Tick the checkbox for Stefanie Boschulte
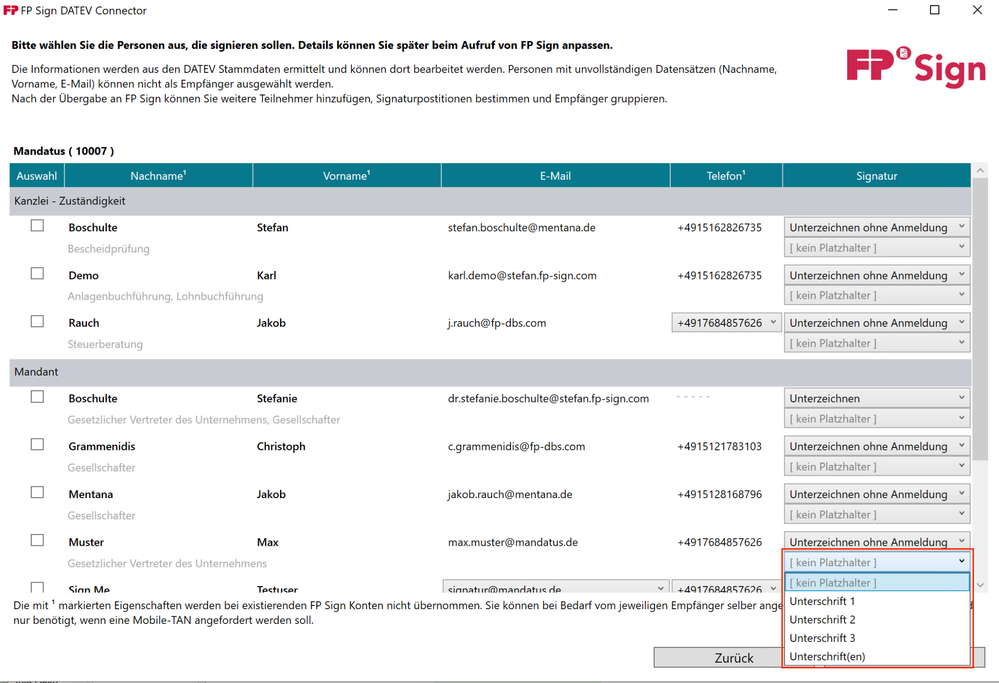Image resolution: width=999 pixels, height=683 pixels. point(38,396)
